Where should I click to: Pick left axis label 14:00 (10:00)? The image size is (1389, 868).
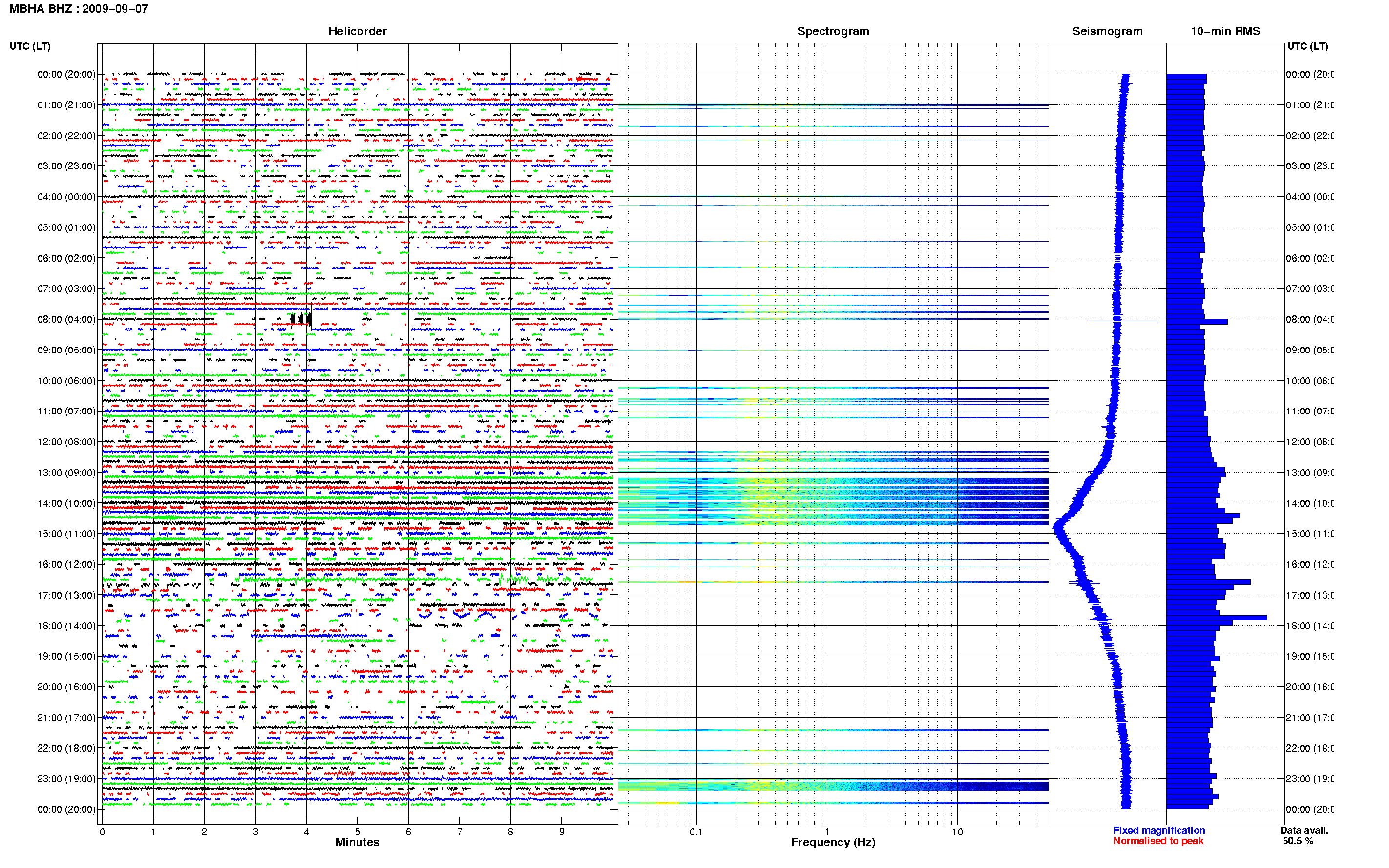tap(66, 503)
